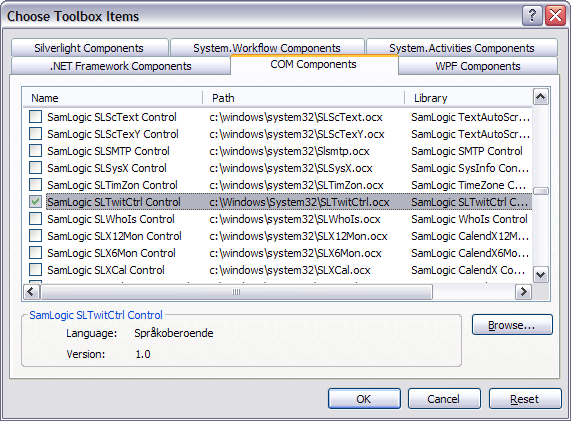Click the horizontal scrollbar left arrow

tap(31, 292)
